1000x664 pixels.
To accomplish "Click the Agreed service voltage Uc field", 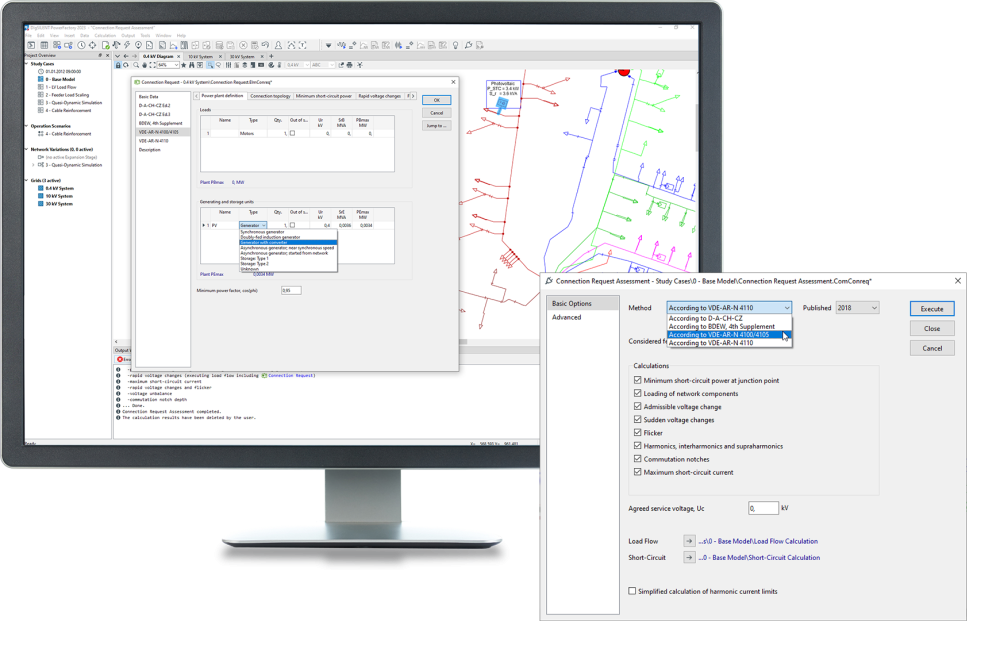I will 763,508.
